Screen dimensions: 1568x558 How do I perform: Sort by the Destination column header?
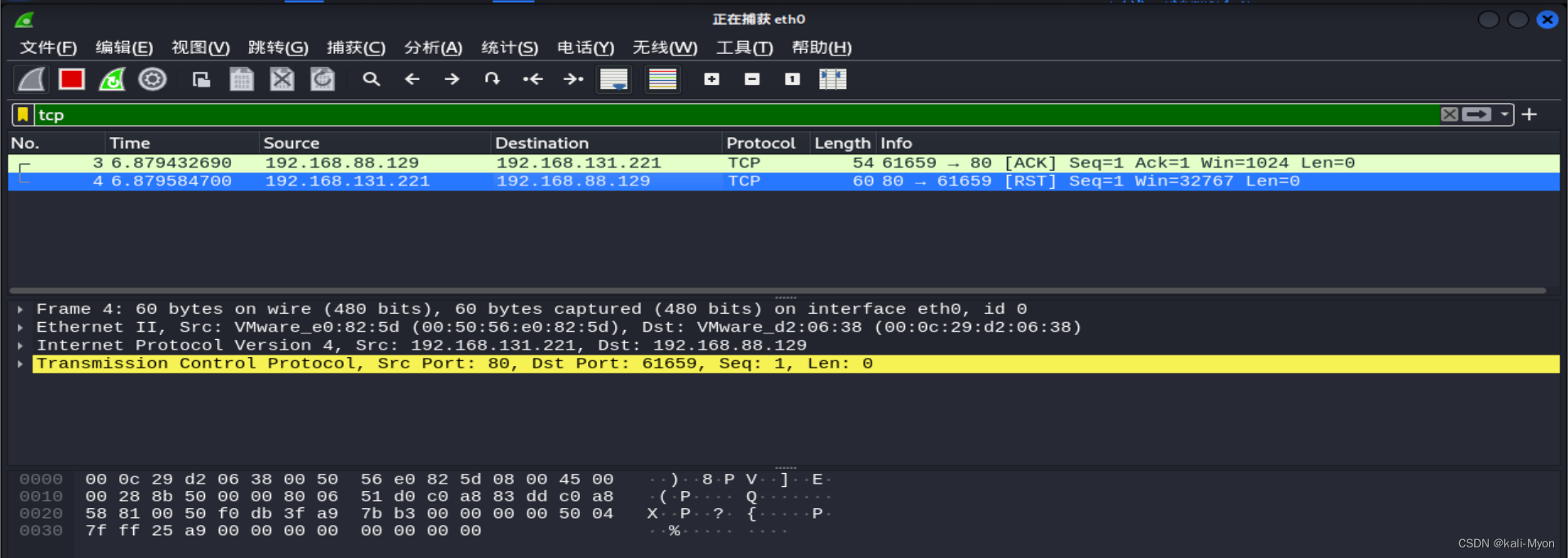[606, 143]
